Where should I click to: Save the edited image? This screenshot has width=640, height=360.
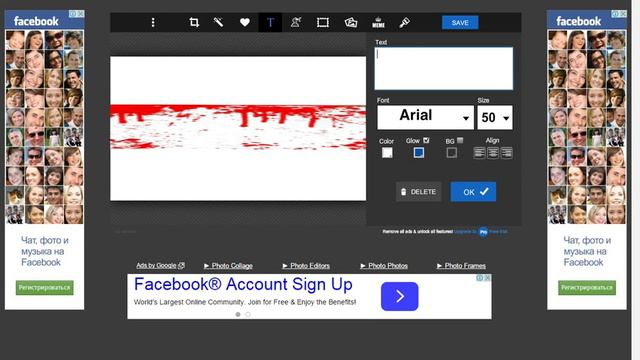coord(460,23)
